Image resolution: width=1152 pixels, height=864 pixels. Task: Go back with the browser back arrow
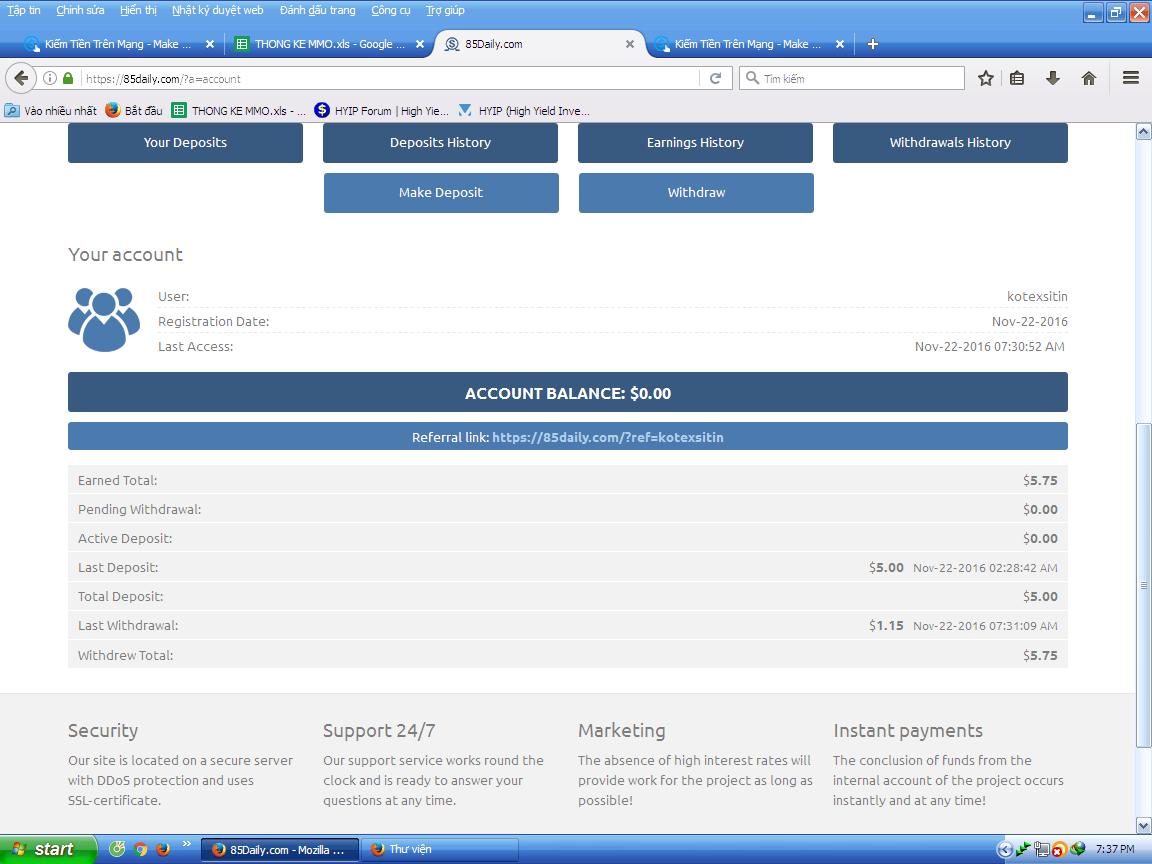(x=21, y=78)
